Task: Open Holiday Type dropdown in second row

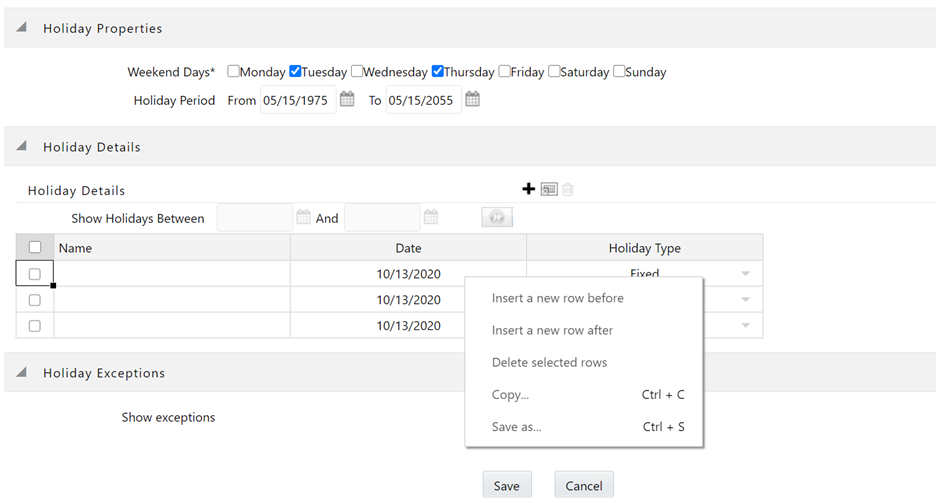Action: tap(745, 300)
